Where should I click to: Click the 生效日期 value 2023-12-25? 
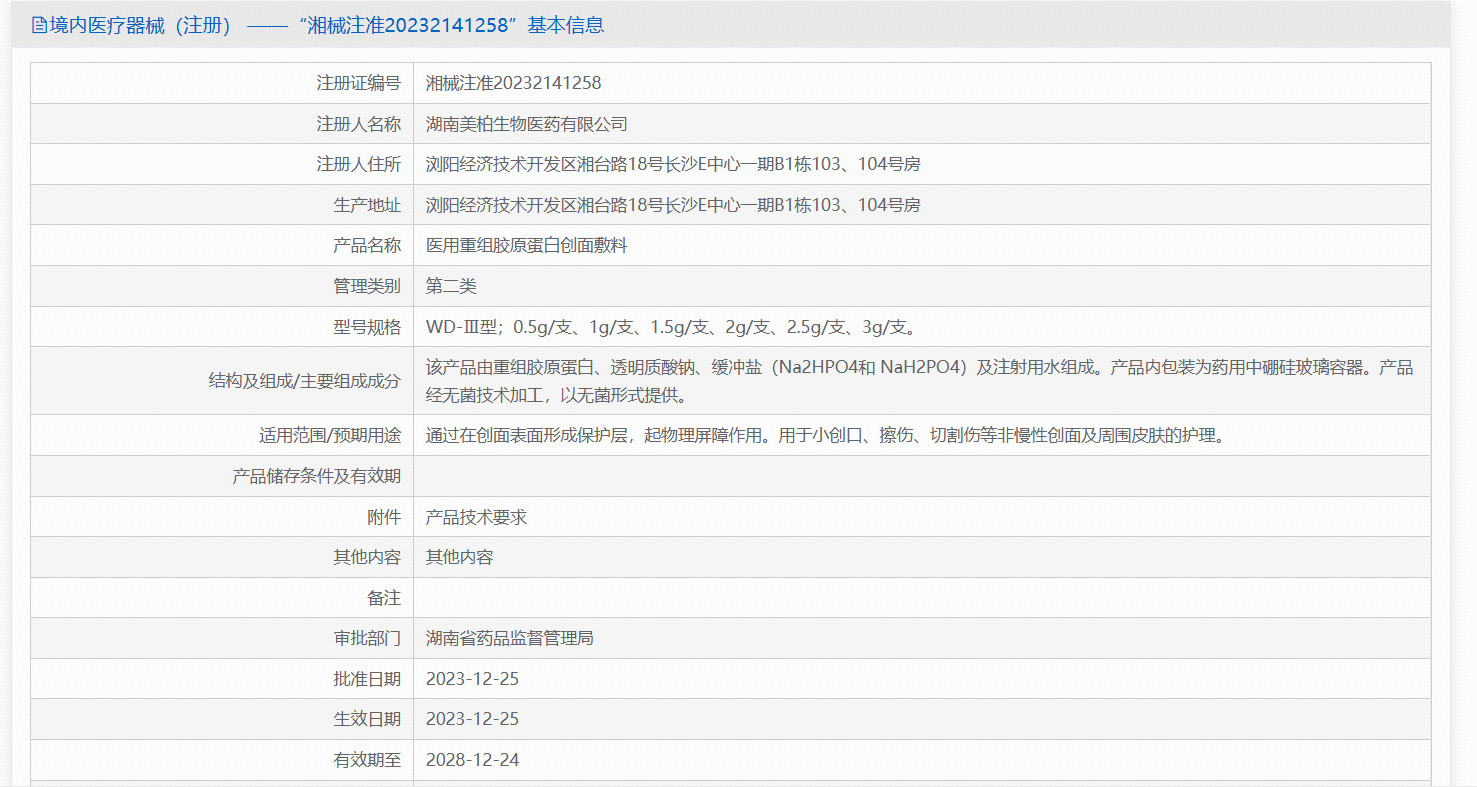(x=472, y=719)
